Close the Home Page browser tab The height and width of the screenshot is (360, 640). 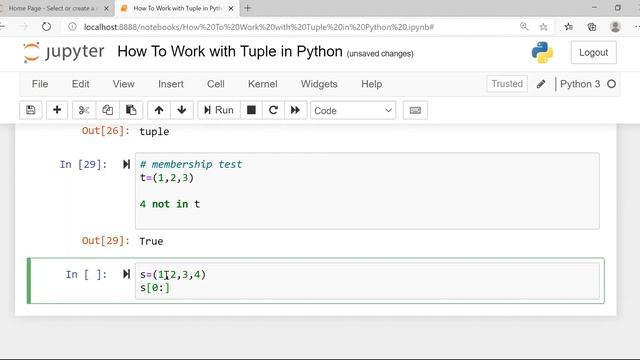(106, 8)
